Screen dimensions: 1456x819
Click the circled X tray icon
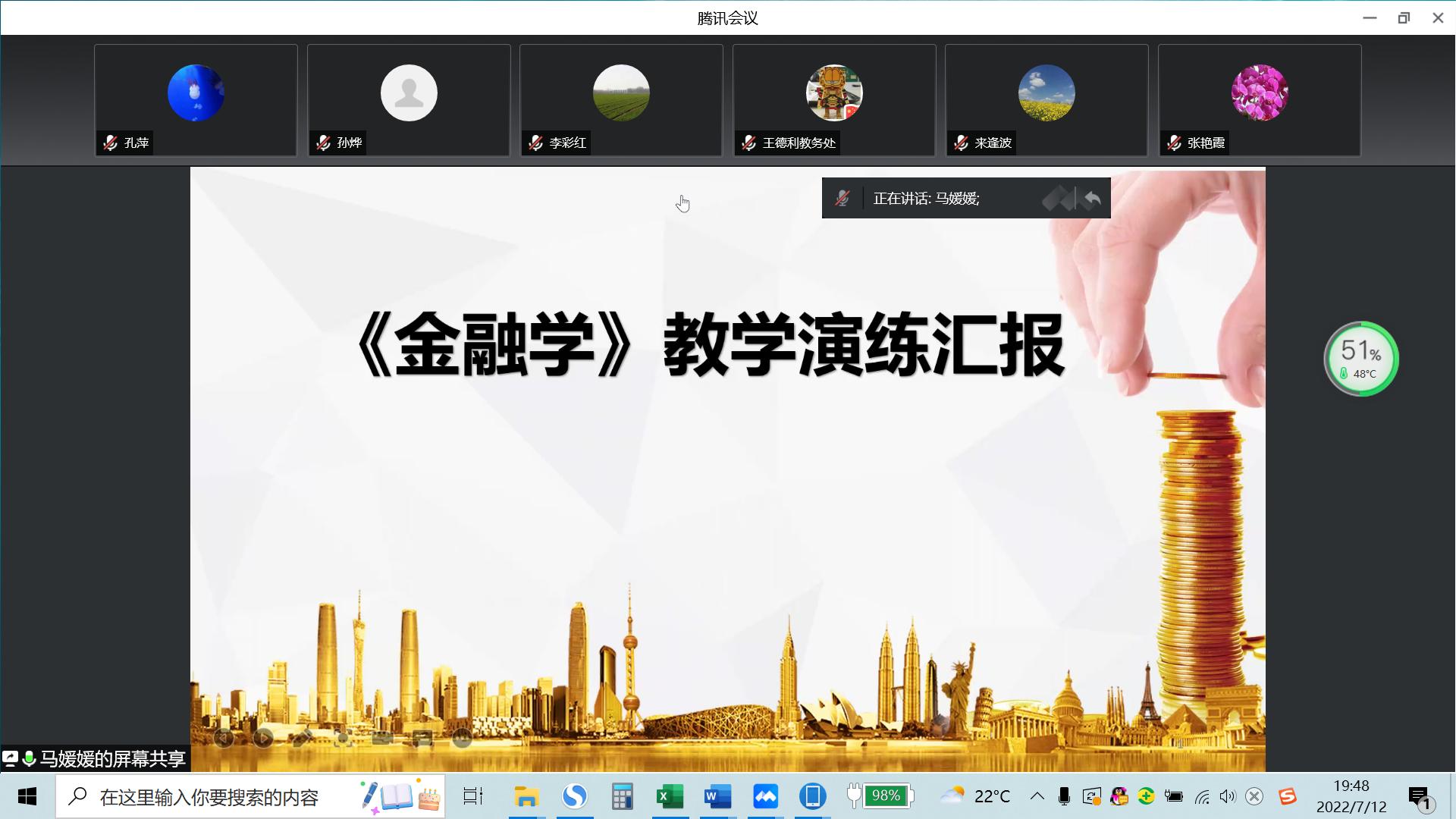click(1254, 796)
